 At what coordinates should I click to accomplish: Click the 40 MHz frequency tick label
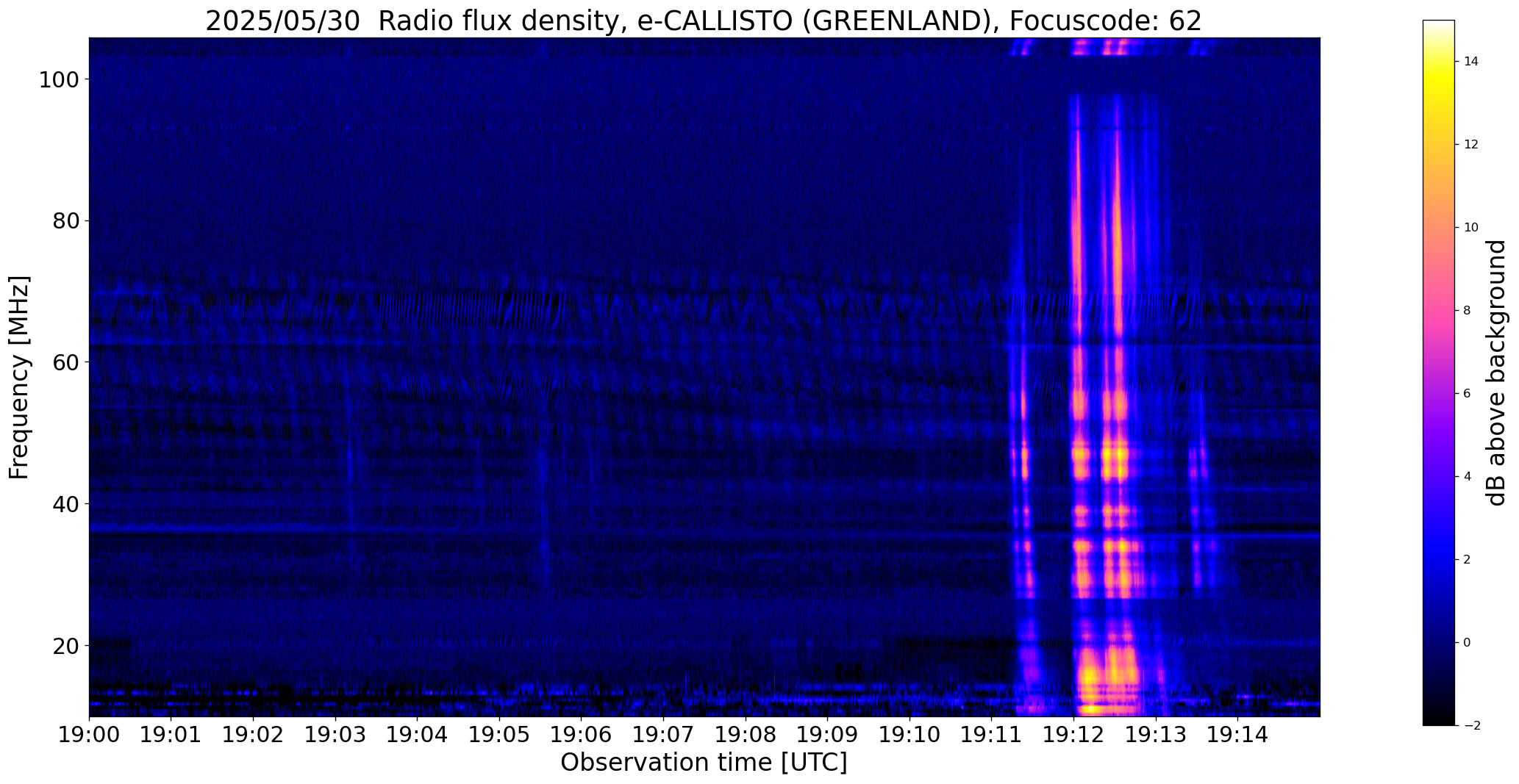65,504
